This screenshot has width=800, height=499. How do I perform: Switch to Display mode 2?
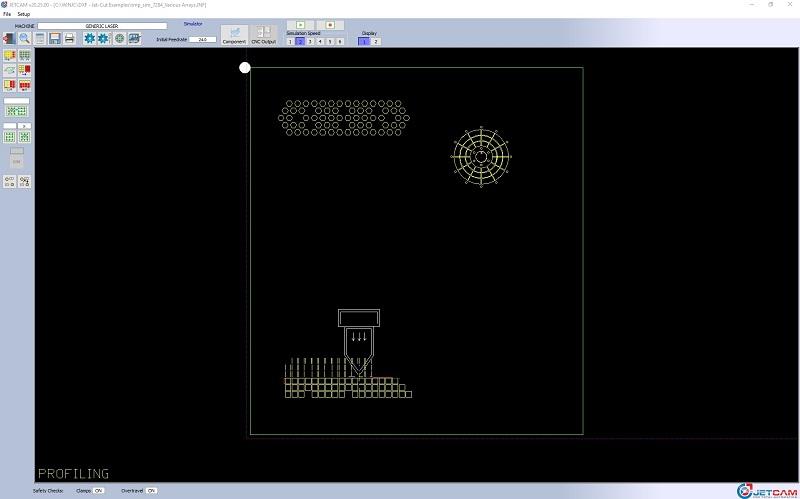[x=376, y=41]
